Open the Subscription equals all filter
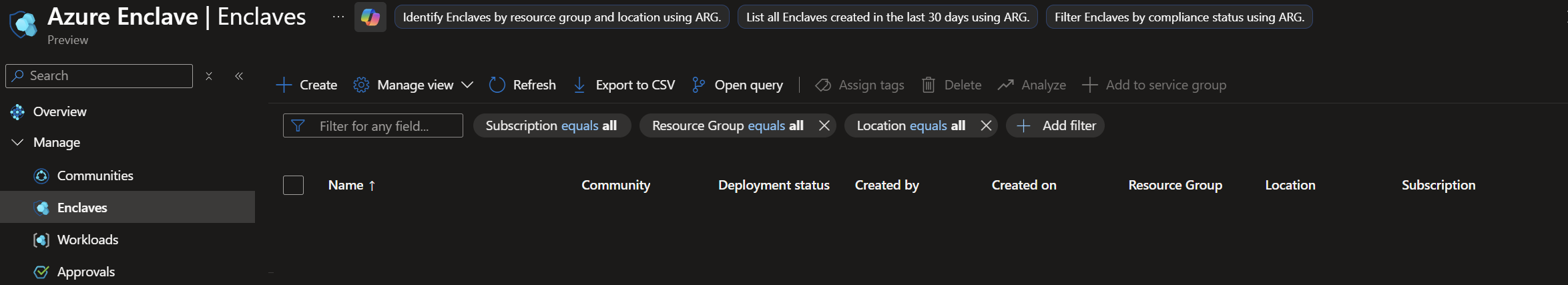Viewport: 1568px width, 285px height. tap(551, 125)
